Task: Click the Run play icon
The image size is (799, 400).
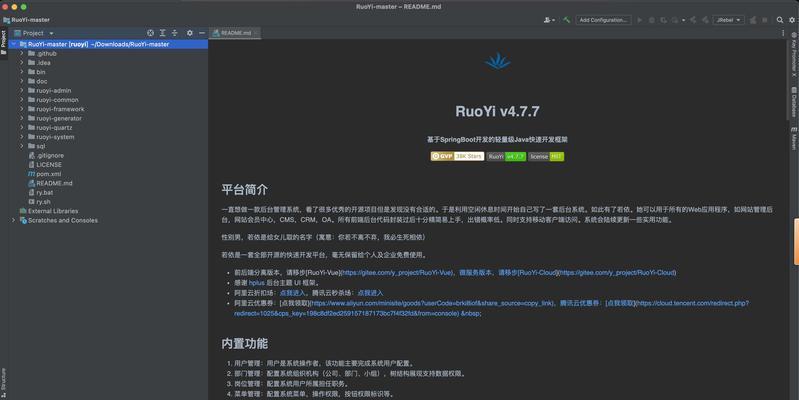Action: tap(640, 20)
